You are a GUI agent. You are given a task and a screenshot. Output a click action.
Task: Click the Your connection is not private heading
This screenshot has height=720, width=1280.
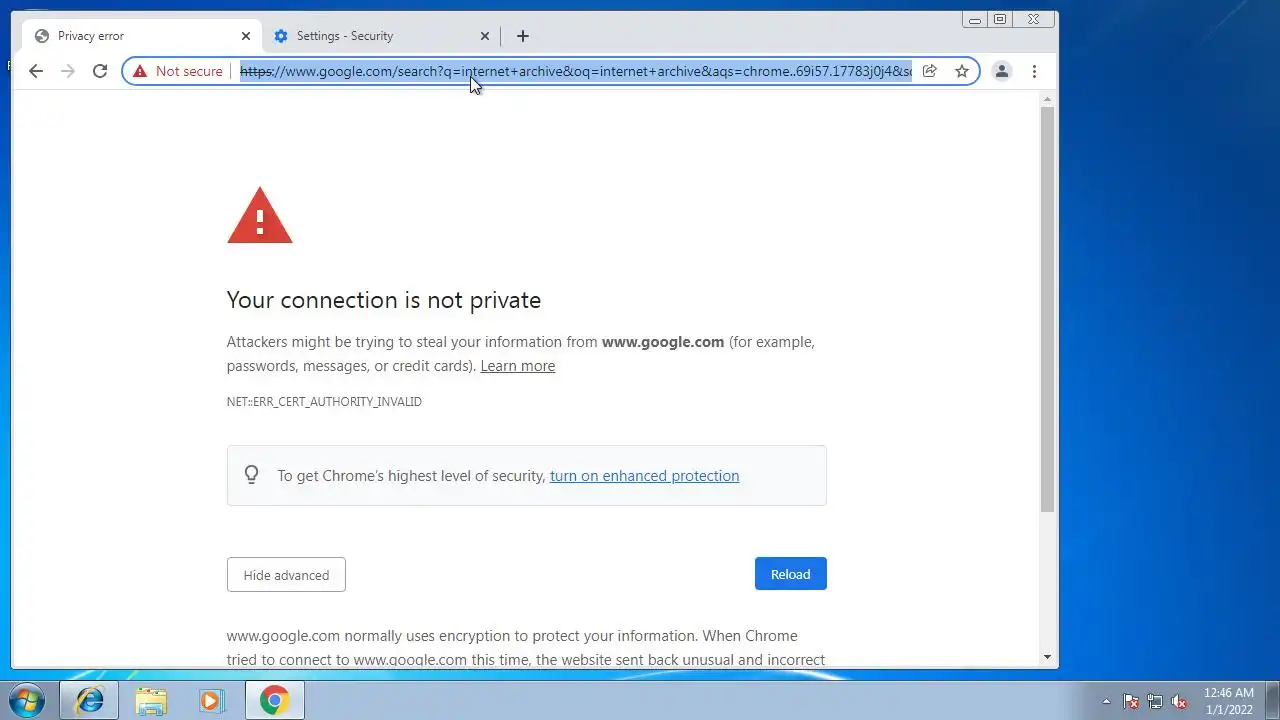[384, 300]
